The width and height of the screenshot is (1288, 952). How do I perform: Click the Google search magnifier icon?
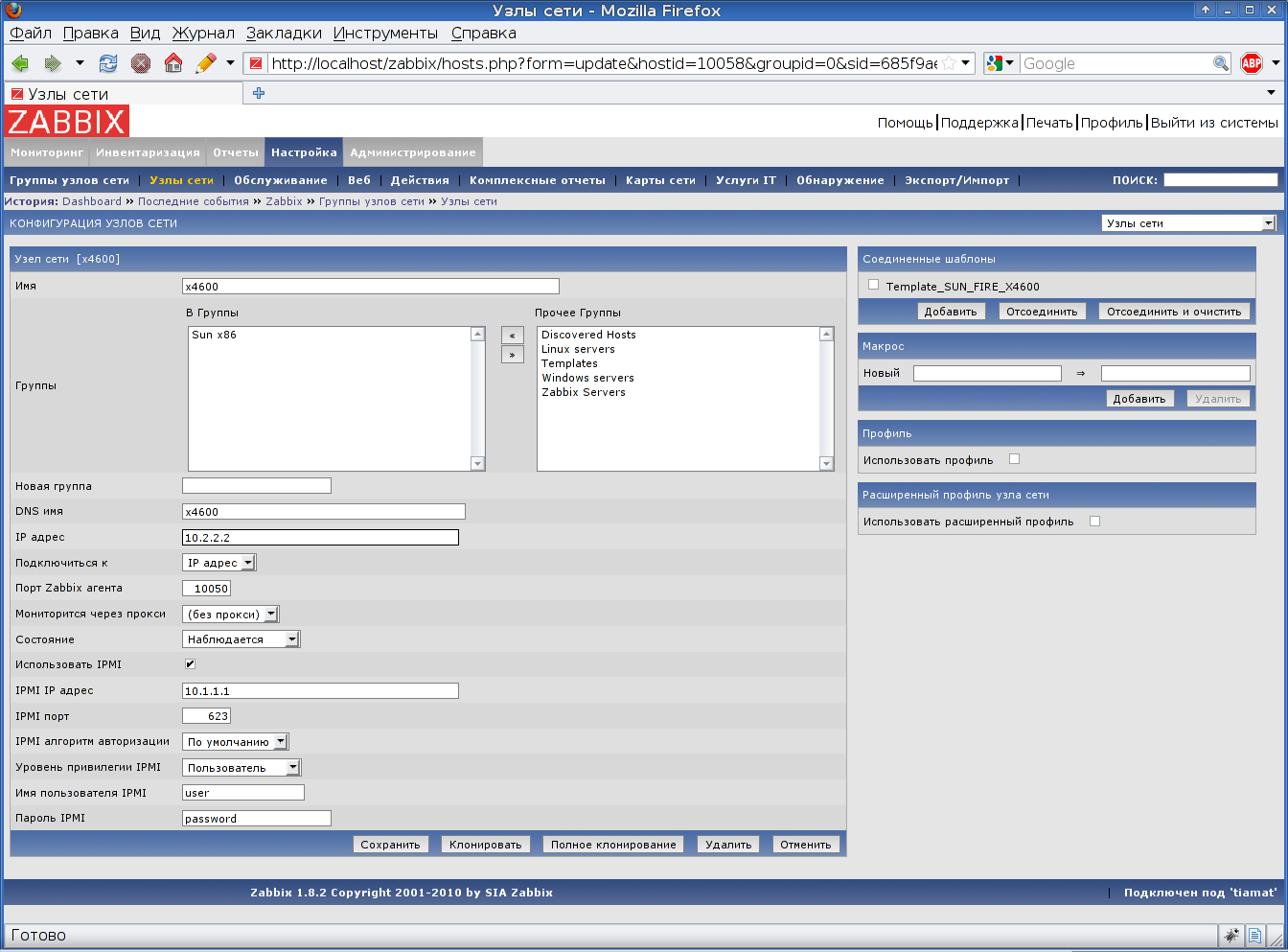[1221, 63]
